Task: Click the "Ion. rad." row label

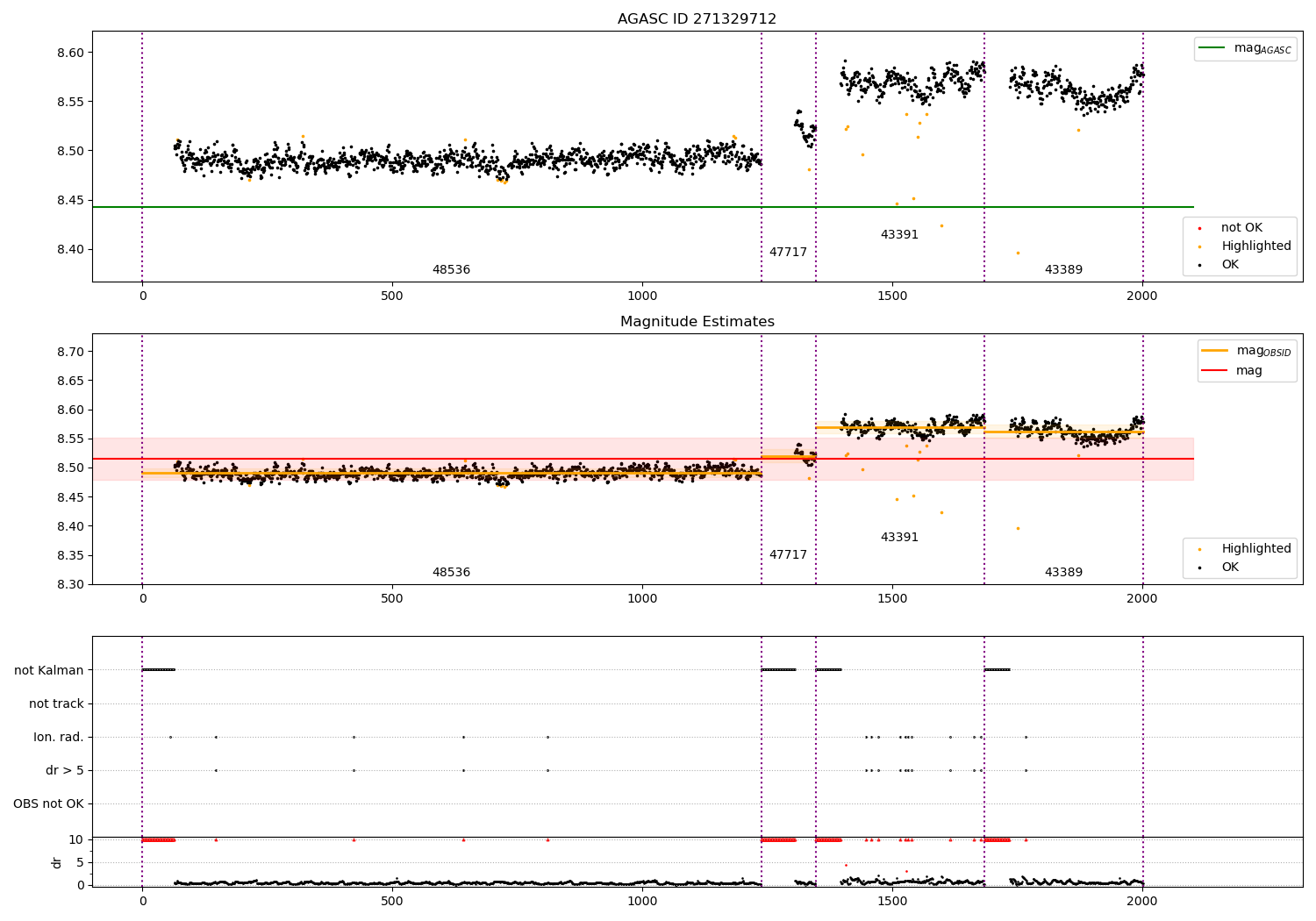Action: pos(59,738)
